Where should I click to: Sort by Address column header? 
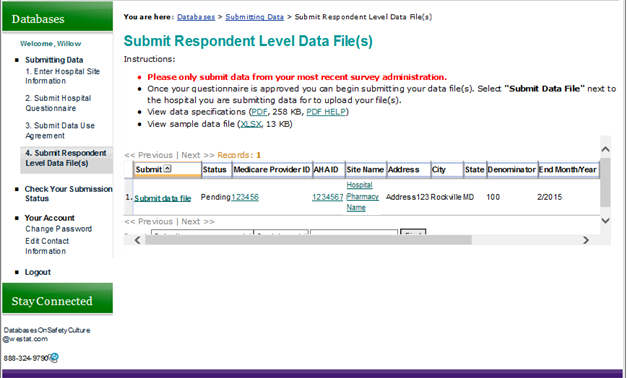point(409,169)
